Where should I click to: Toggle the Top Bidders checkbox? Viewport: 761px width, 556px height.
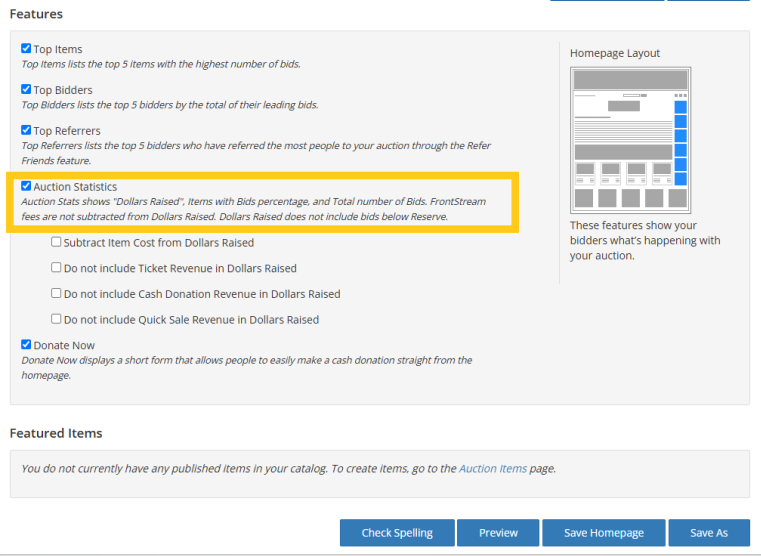pyautogui.click(x=26, y=89)
